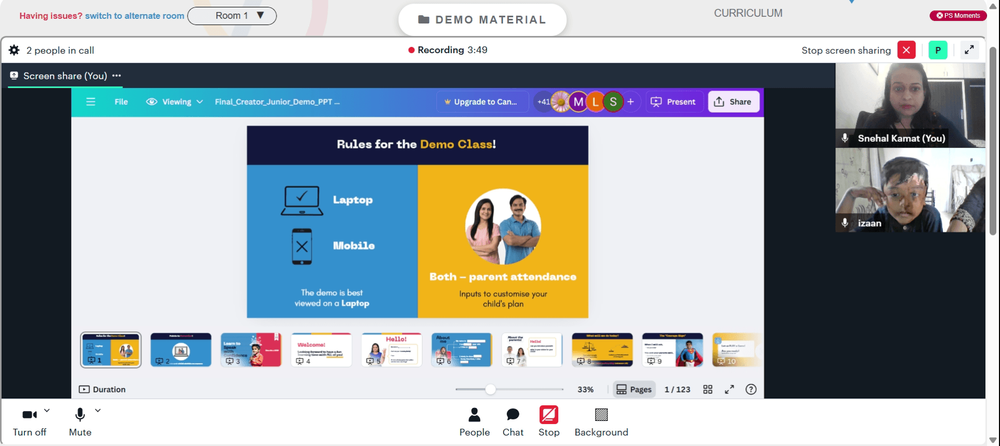Image resolution: width=1000 pixels, height=446 pixels.
Task: Click 2 people in call text
Action: [60, 50]
